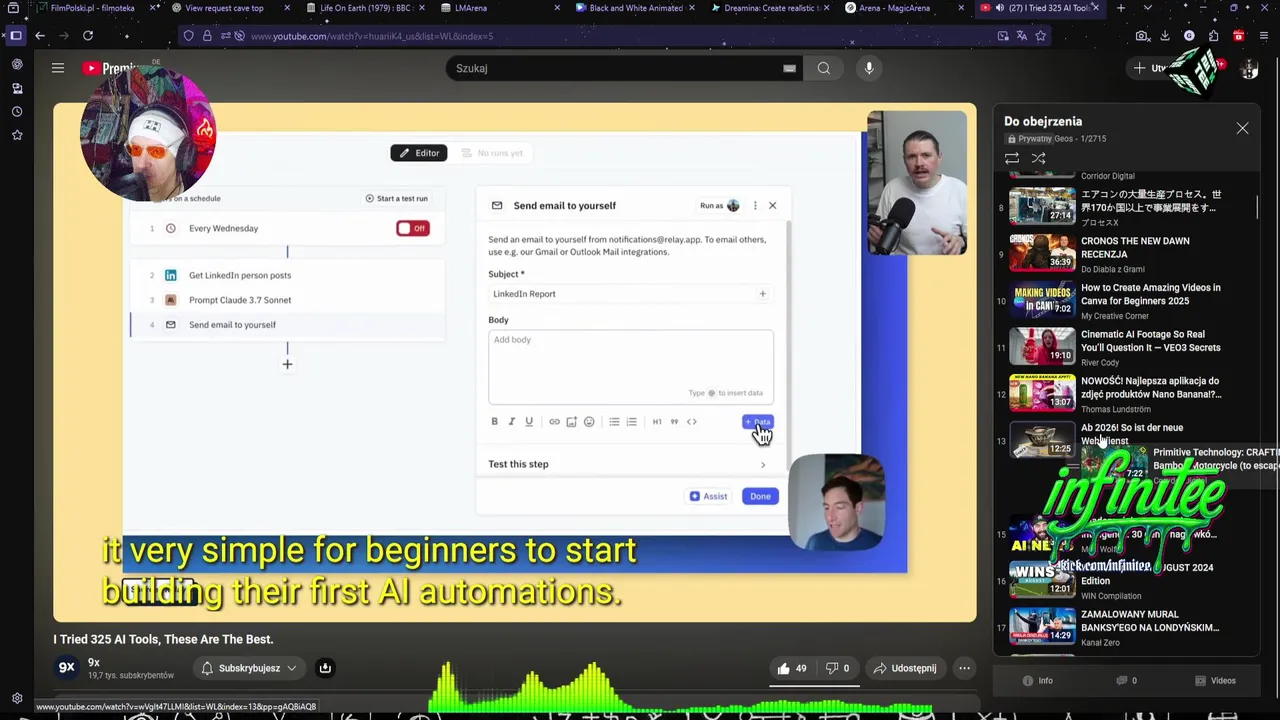This screenshot has height=720, width=1280.
Task: Like the video with thumbs up
Action: 791,668
